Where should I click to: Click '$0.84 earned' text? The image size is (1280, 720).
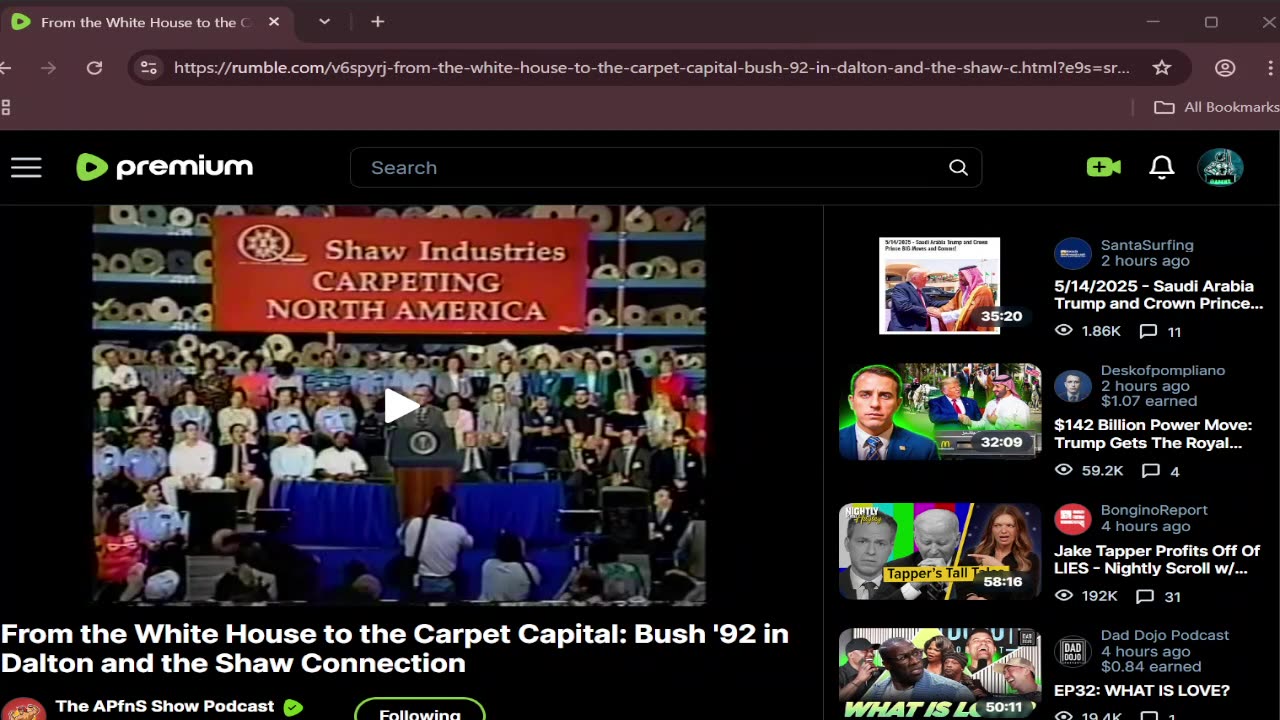[x=1151, y=666]
